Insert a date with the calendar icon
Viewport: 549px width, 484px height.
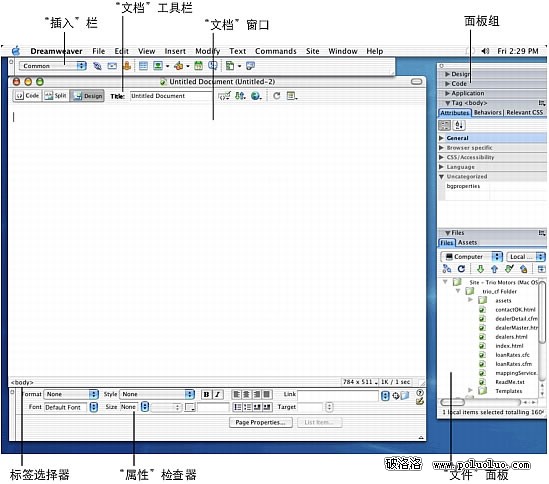(x=199, y=66)
